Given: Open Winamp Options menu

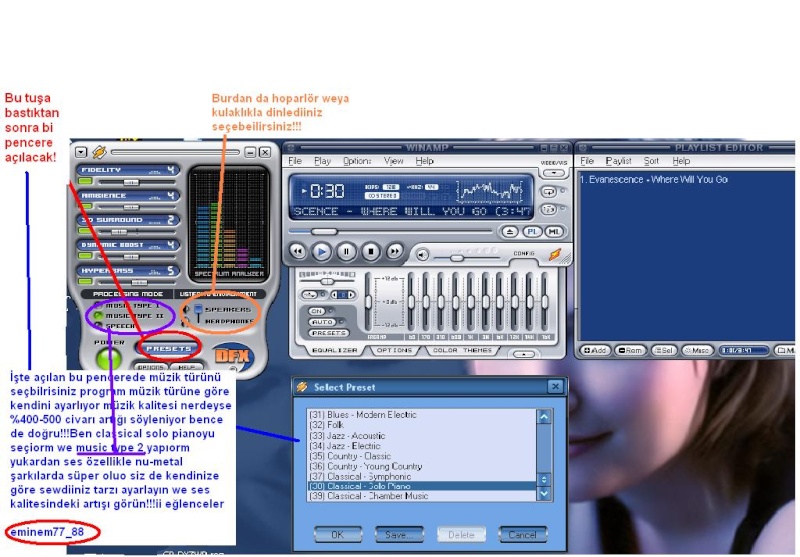Looking at the screenshot, I should [357, 161].
